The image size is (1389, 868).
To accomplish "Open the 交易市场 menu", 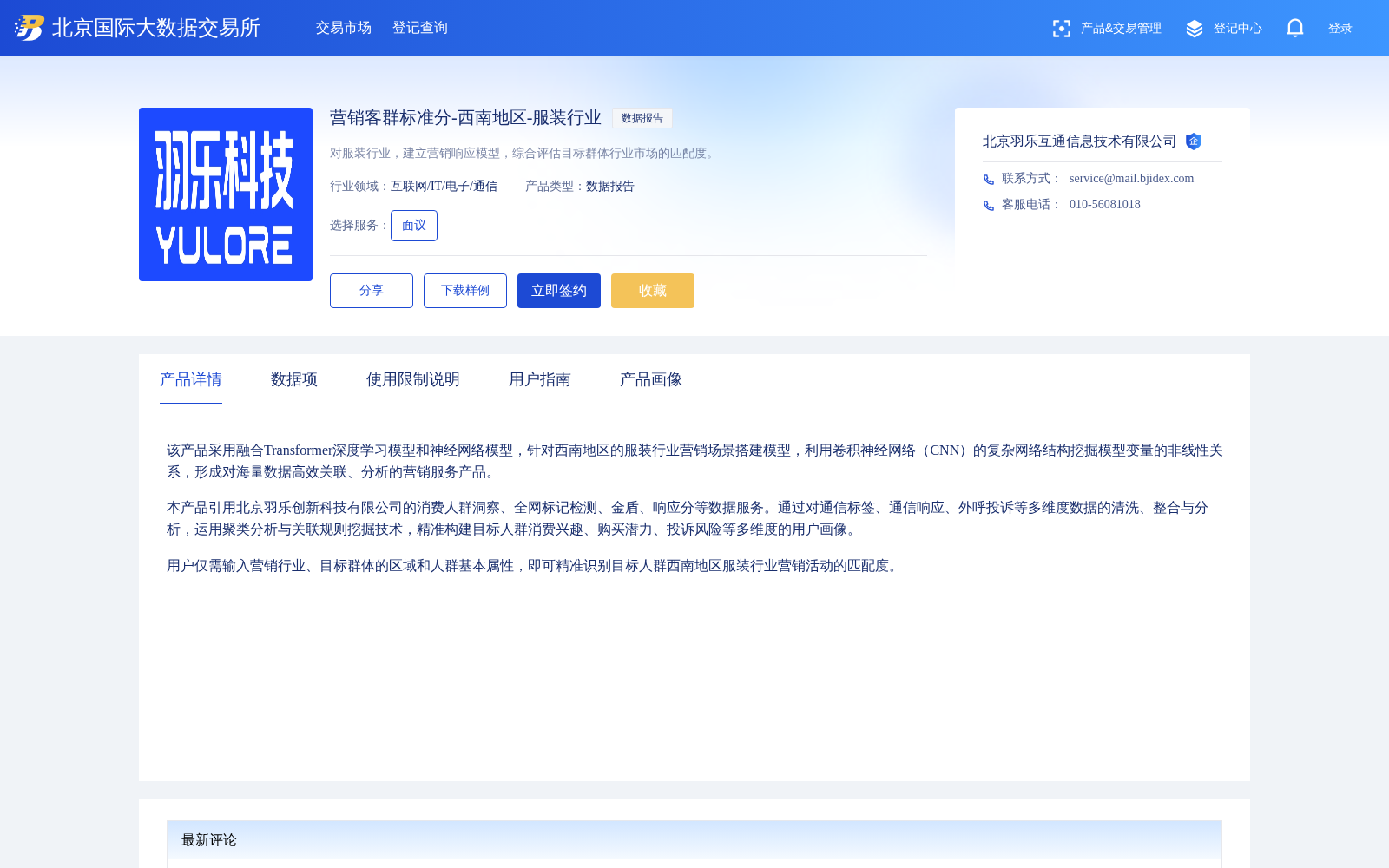I will point(344,28).
